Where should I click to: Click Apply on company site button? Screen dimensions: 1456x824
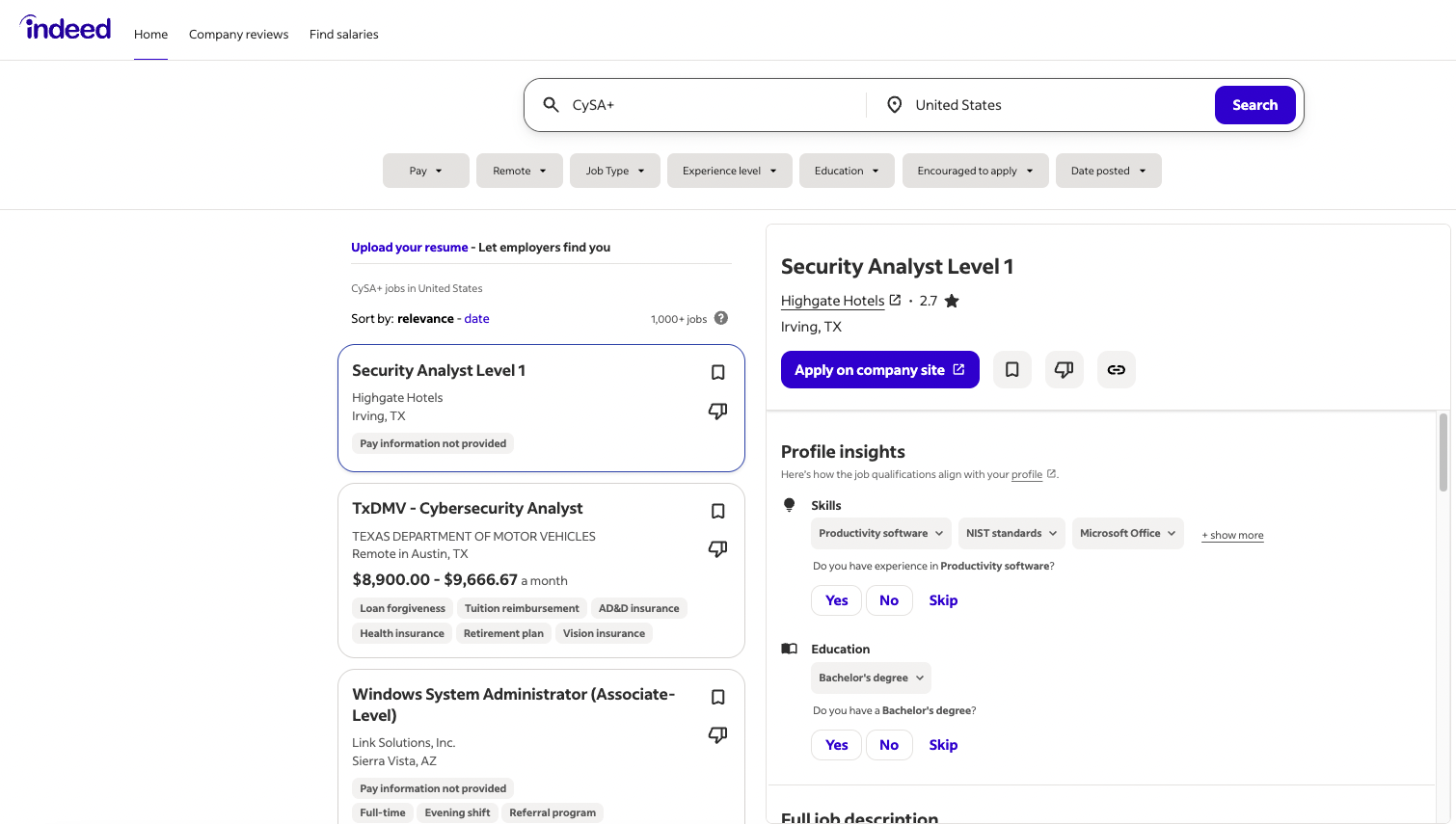click(x=879, y=370)
